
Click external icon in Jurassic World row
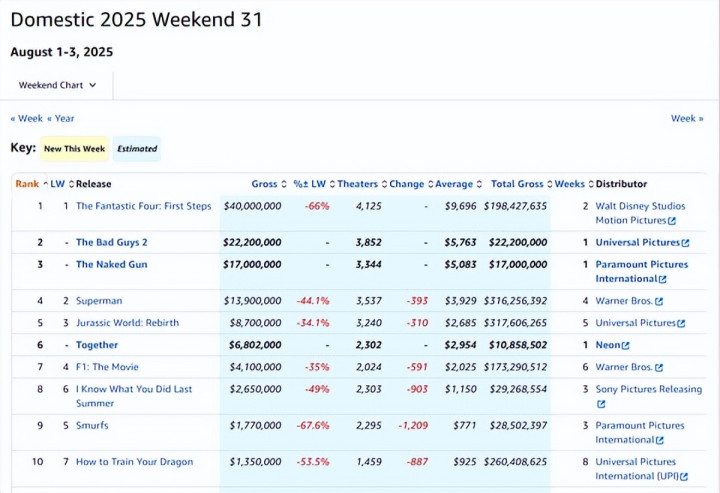coord(681,324)
